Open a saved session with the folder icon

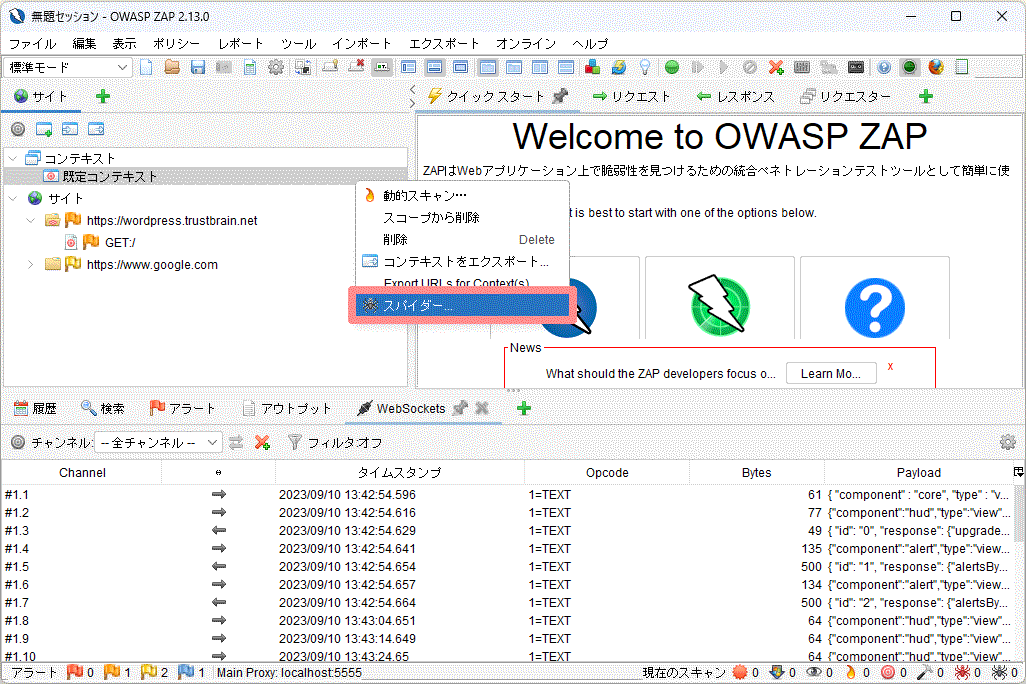172,67
